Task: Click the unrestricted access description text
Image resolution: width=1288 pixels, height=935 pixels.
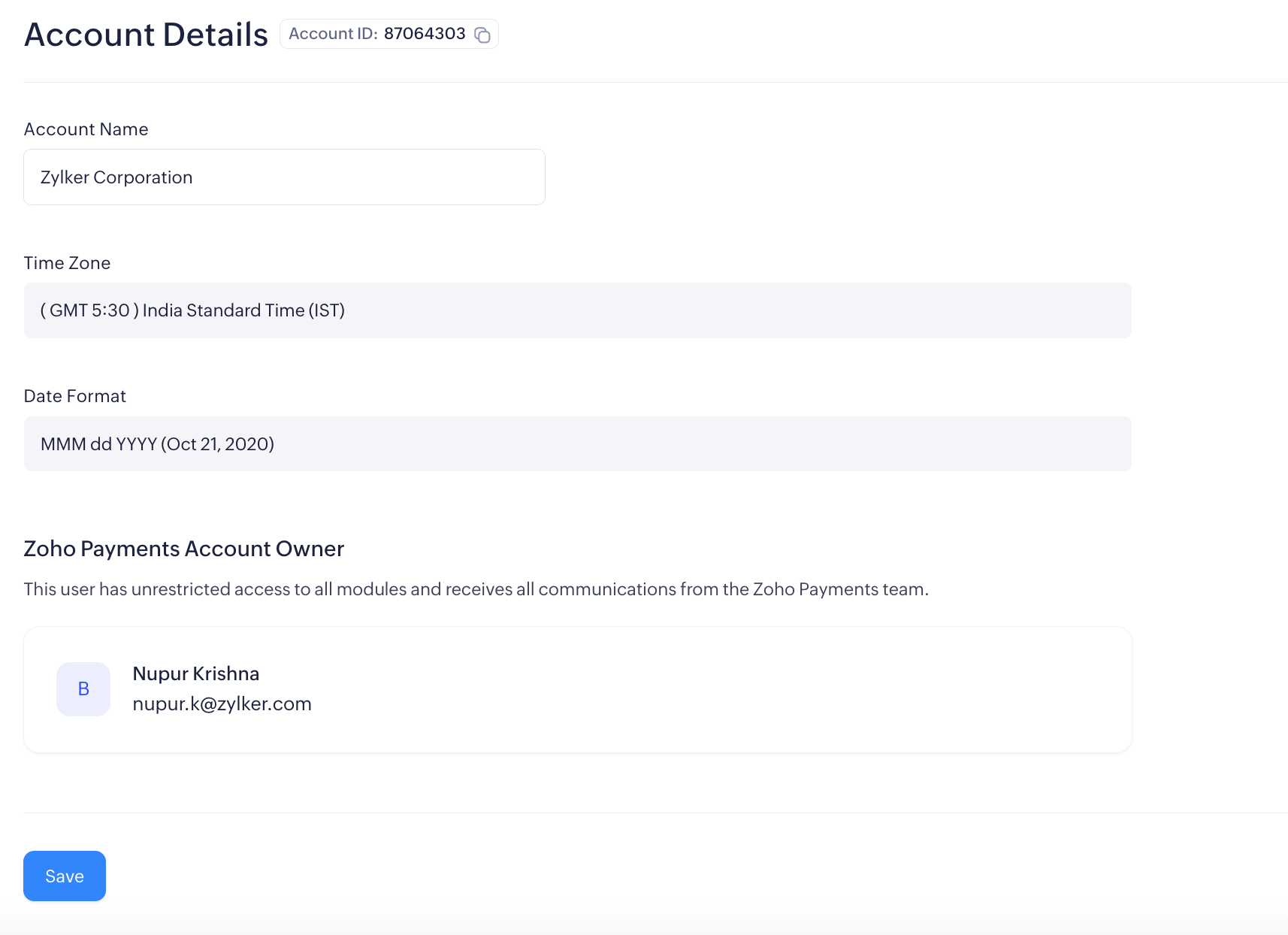Action: coord(476,589)
